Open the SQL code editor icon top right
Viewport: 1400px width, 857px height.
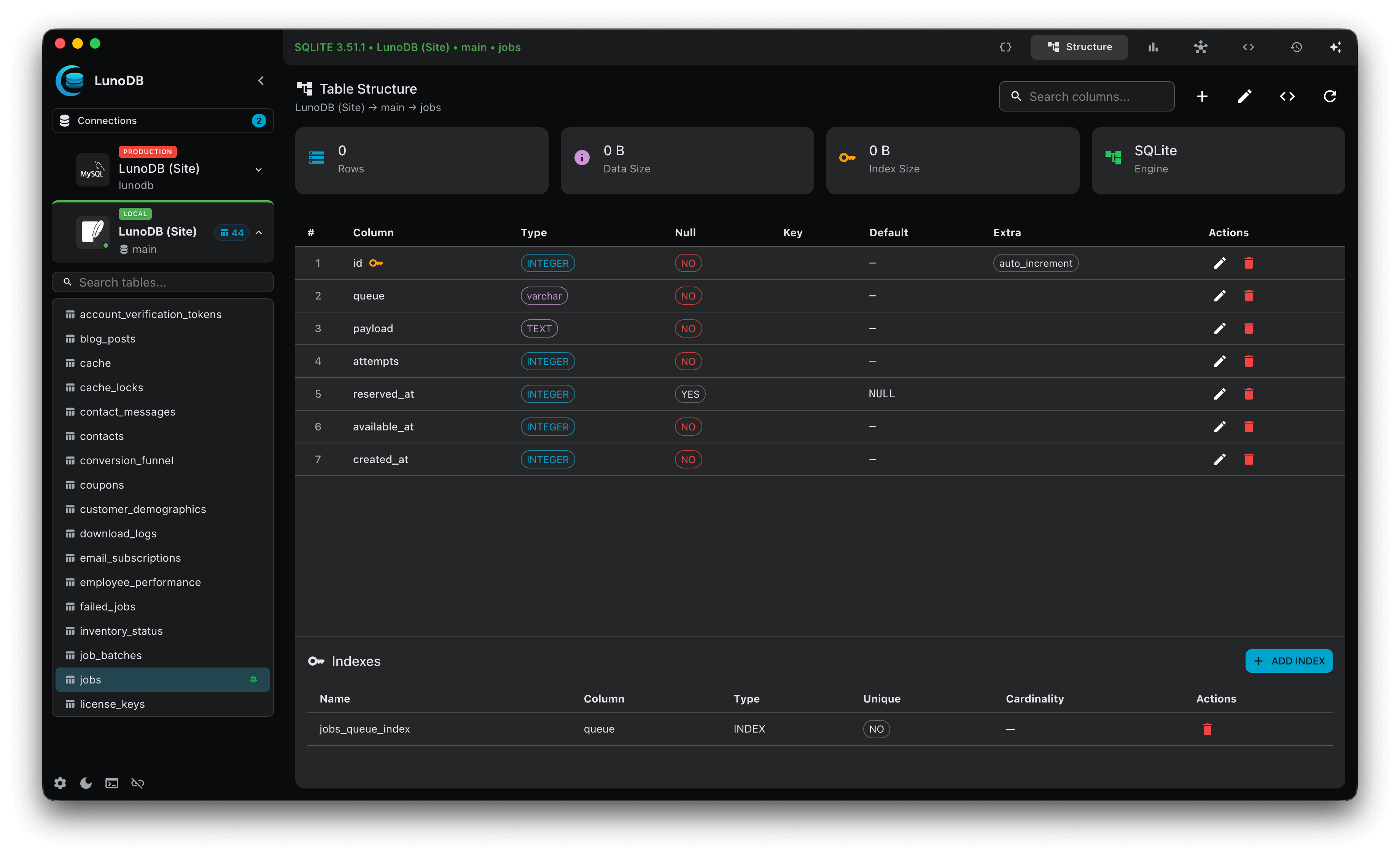tap(1248, 46)
